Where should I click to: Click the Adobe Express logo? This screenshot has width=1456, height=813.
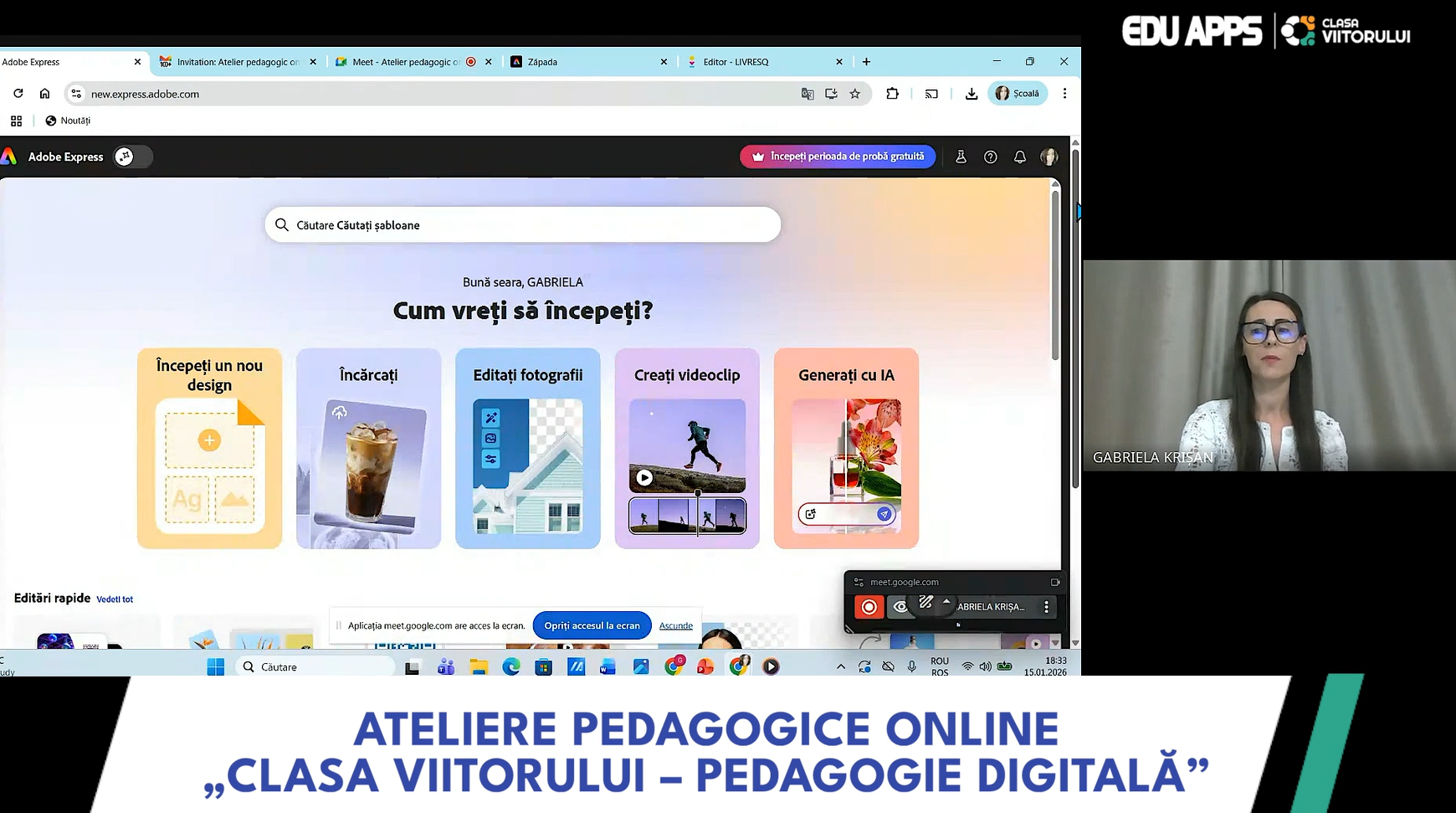(9, 157)
